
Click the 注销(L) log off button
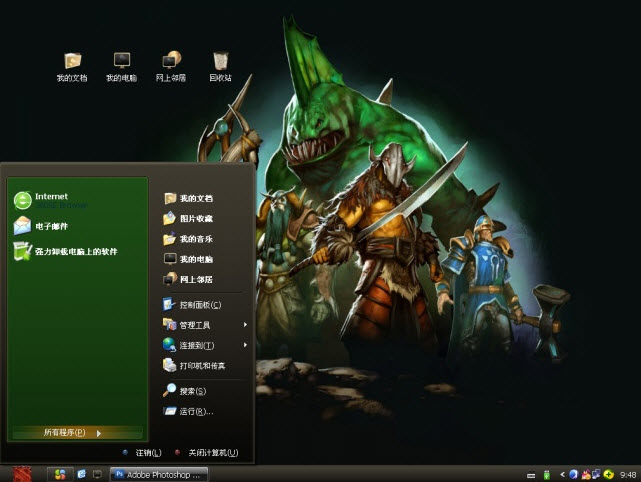click(142, 453)
